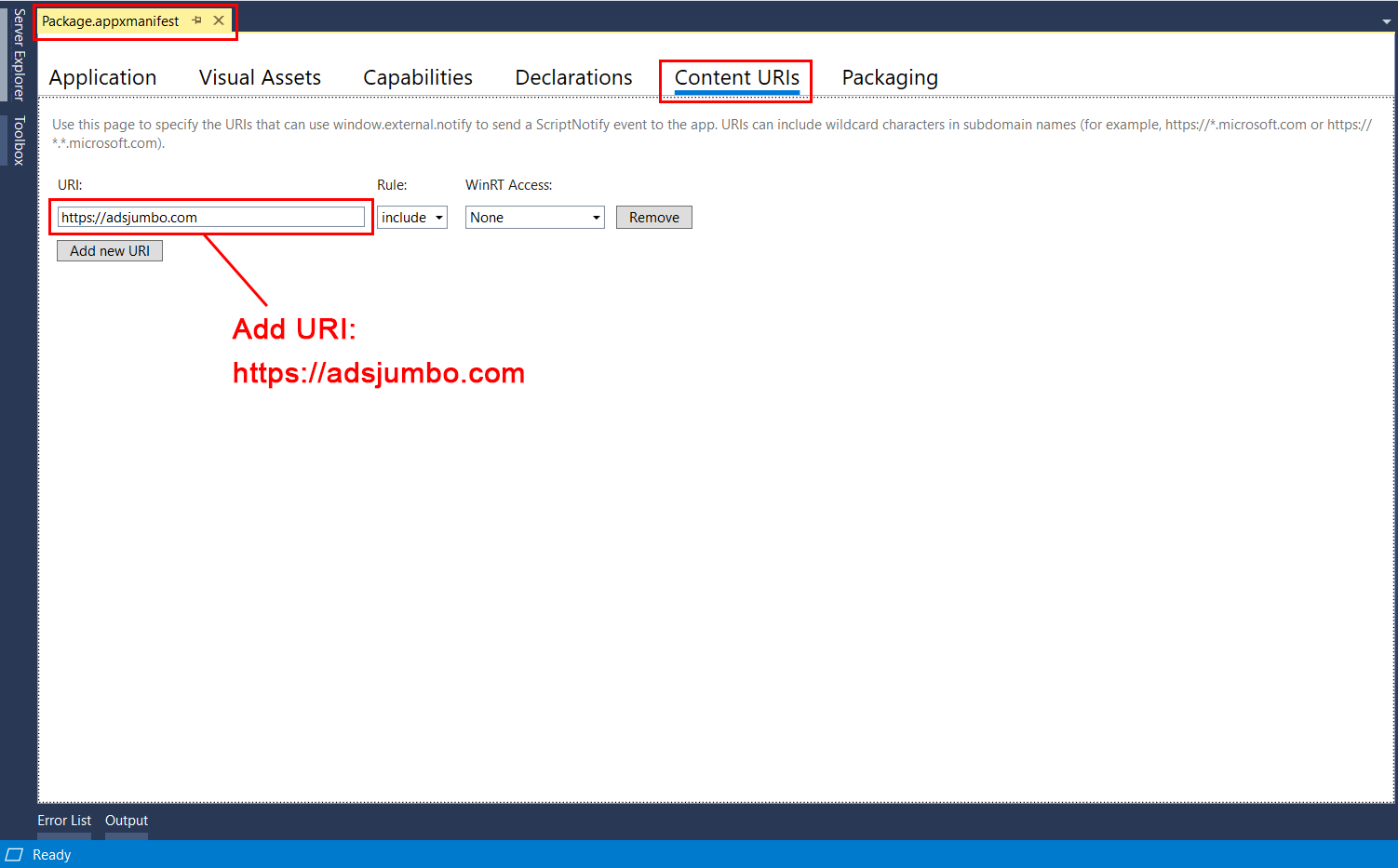
Task: Go to the Declarations tab
Action: (573, 78)
